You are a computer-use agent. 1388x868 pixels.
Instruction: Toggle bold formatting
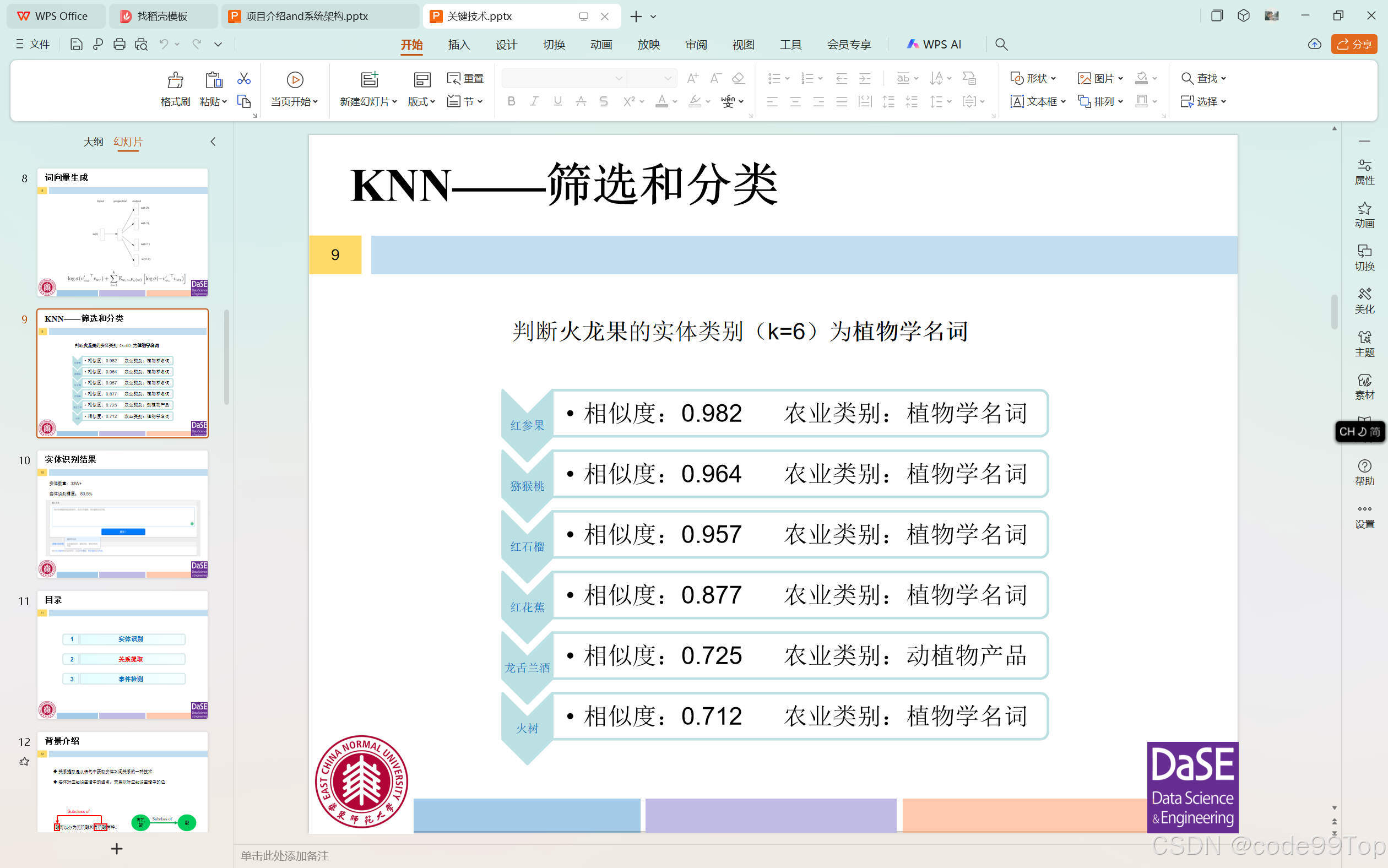[511, 101]
